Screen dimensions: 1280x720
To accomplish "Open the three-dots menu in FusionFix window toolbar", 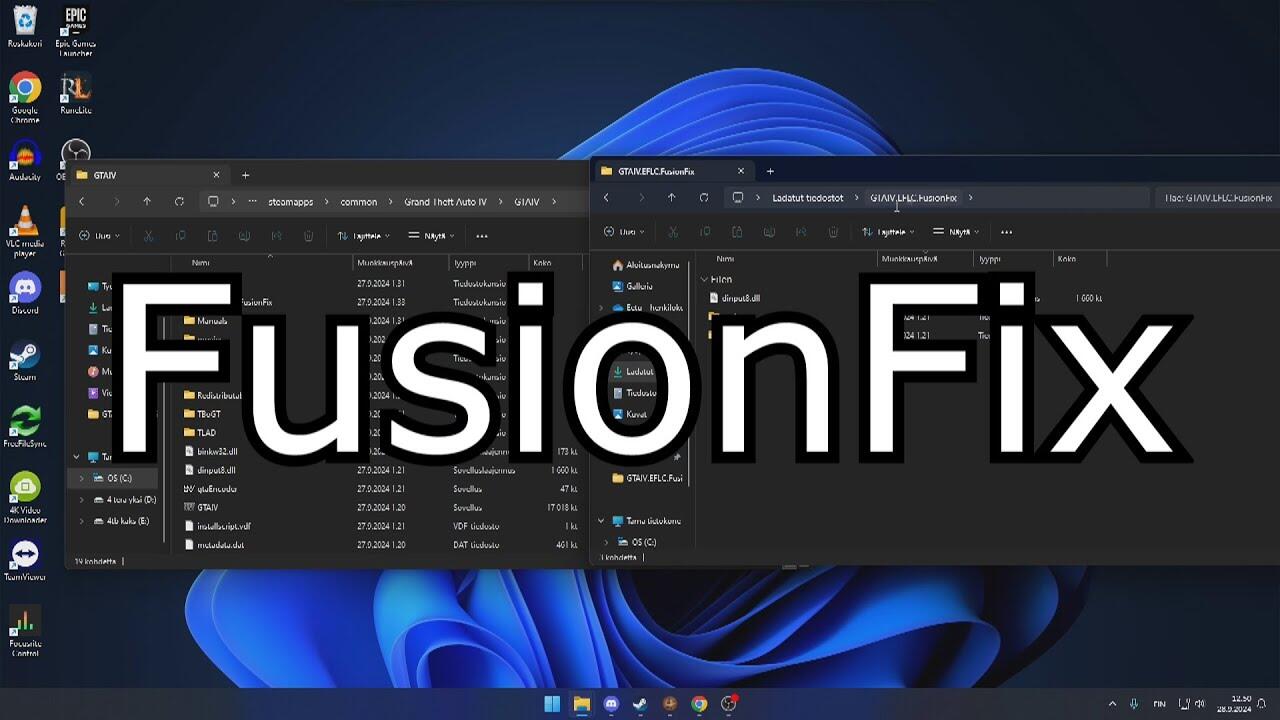I will 1006,232.
